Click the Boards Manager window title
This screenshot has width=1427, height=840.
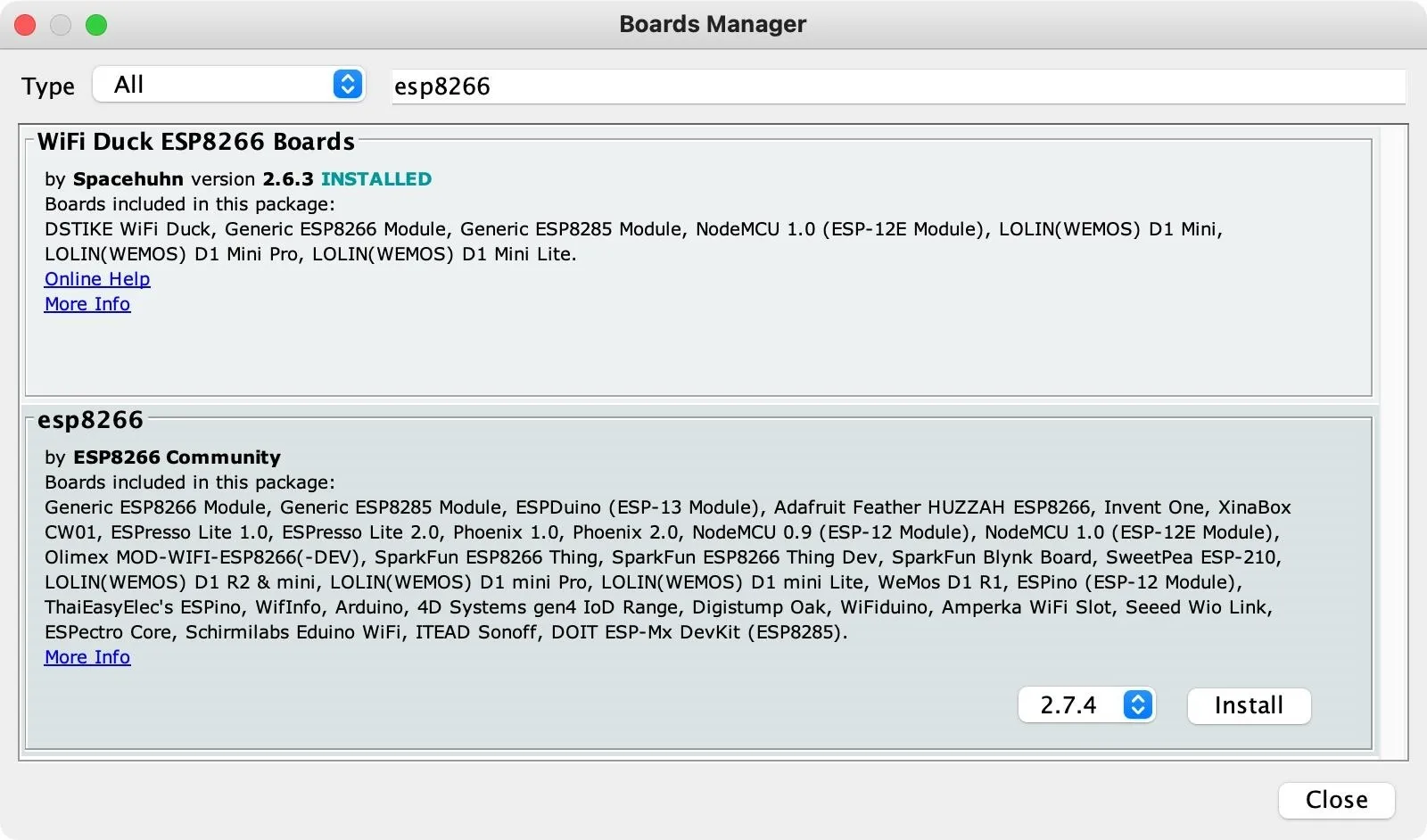[x=713, y=24]
